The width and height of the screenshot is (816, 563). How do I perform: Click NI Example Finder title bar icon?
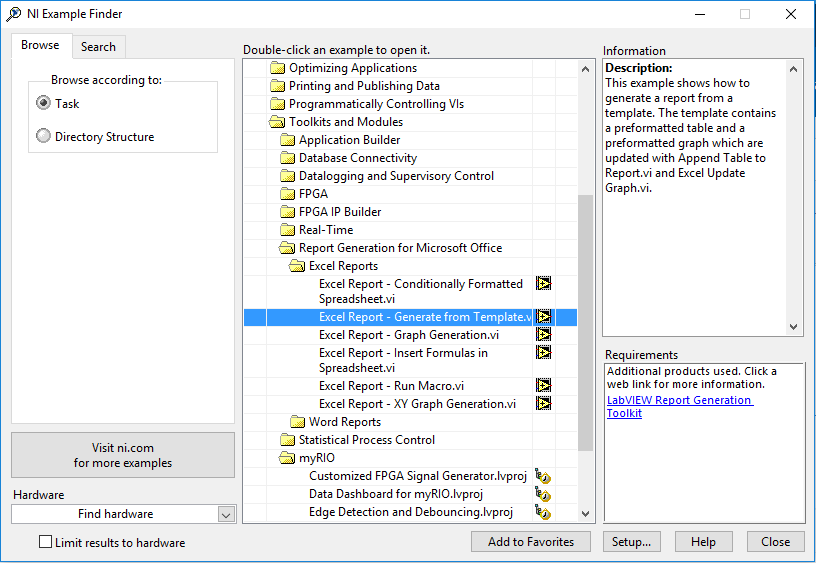[x=14, y=14]
